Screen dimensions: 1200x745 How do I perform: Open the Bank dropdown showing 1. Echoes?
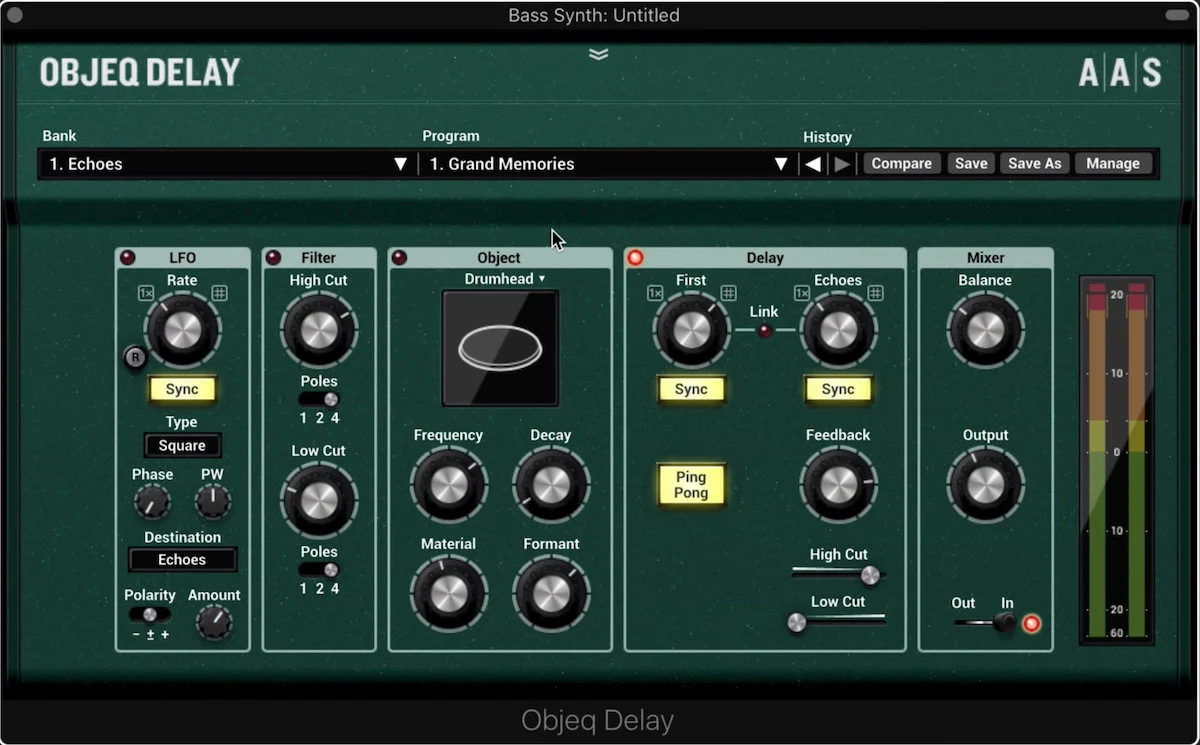[x=228, y=164]
